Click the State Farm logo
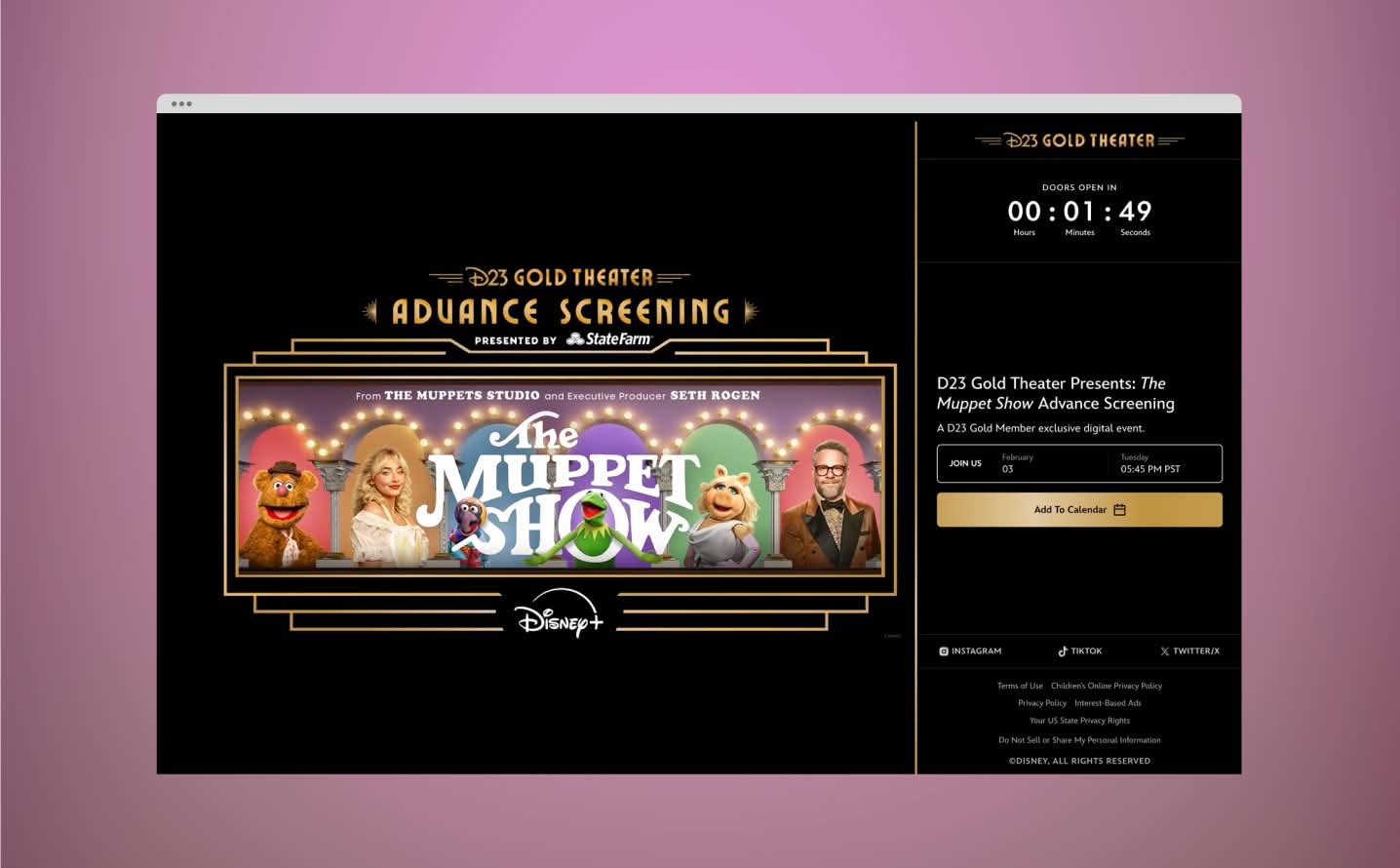 [609, 339]
